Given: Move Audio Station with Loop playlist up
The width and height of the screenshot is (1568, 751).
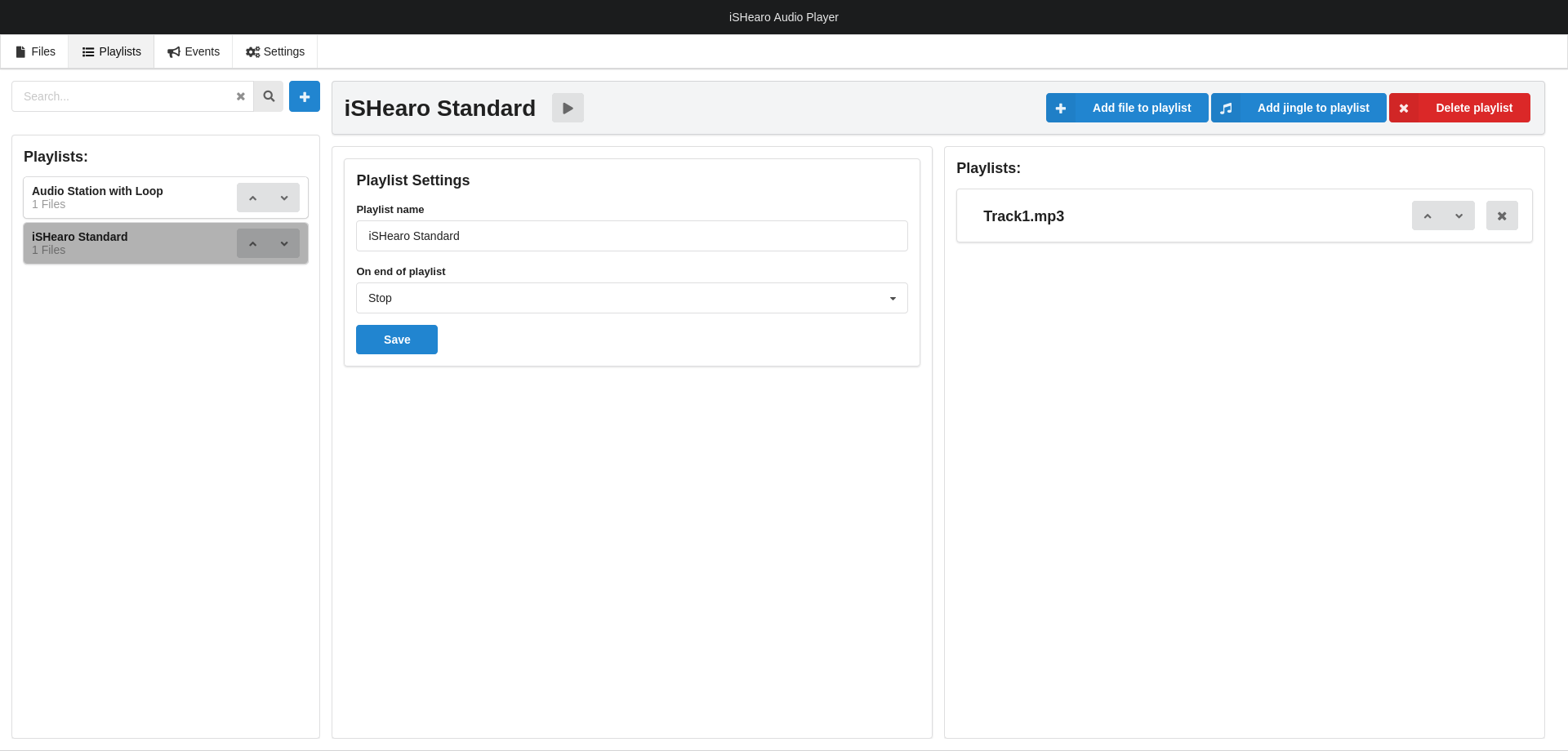Looking at the screenshot, I should tap(253, 198).
